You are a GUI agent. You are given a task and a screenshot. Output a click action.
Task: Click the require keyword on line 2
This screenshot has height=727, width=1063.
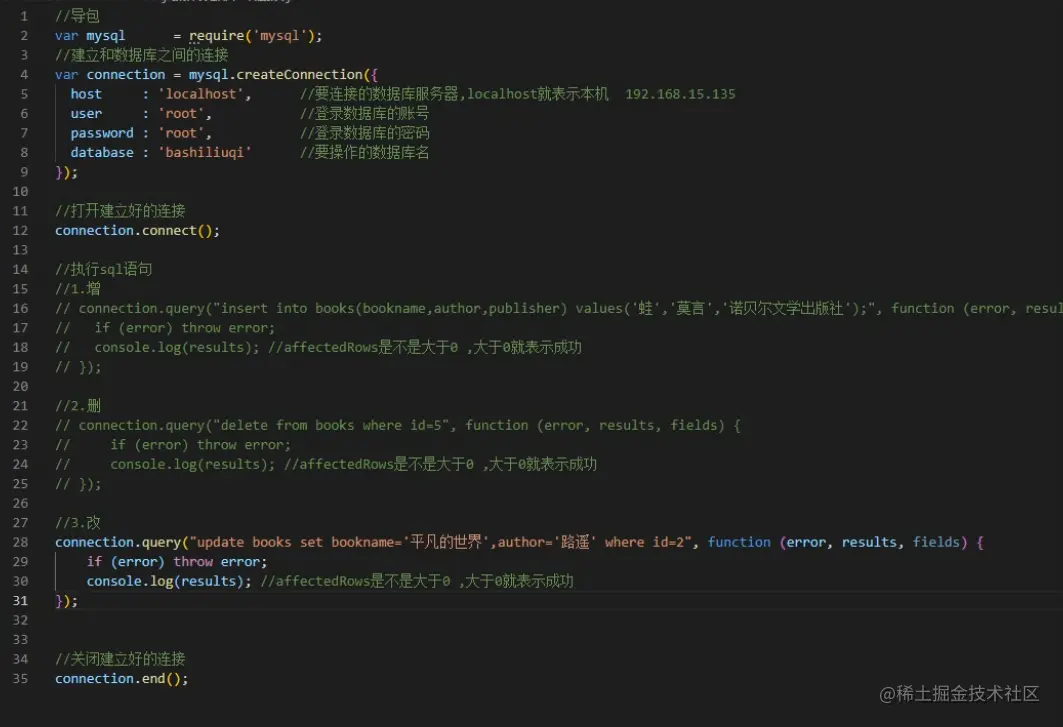[x=216, y=36]
